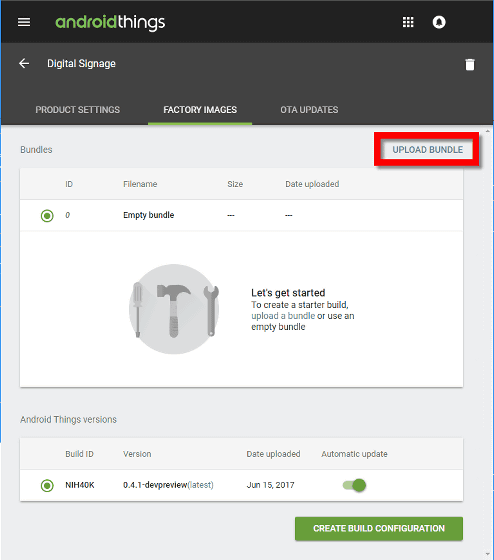Click the 'Date uploaded' header in Bundles table
This screenshot has height=560, width=494.
pos(312,184)
